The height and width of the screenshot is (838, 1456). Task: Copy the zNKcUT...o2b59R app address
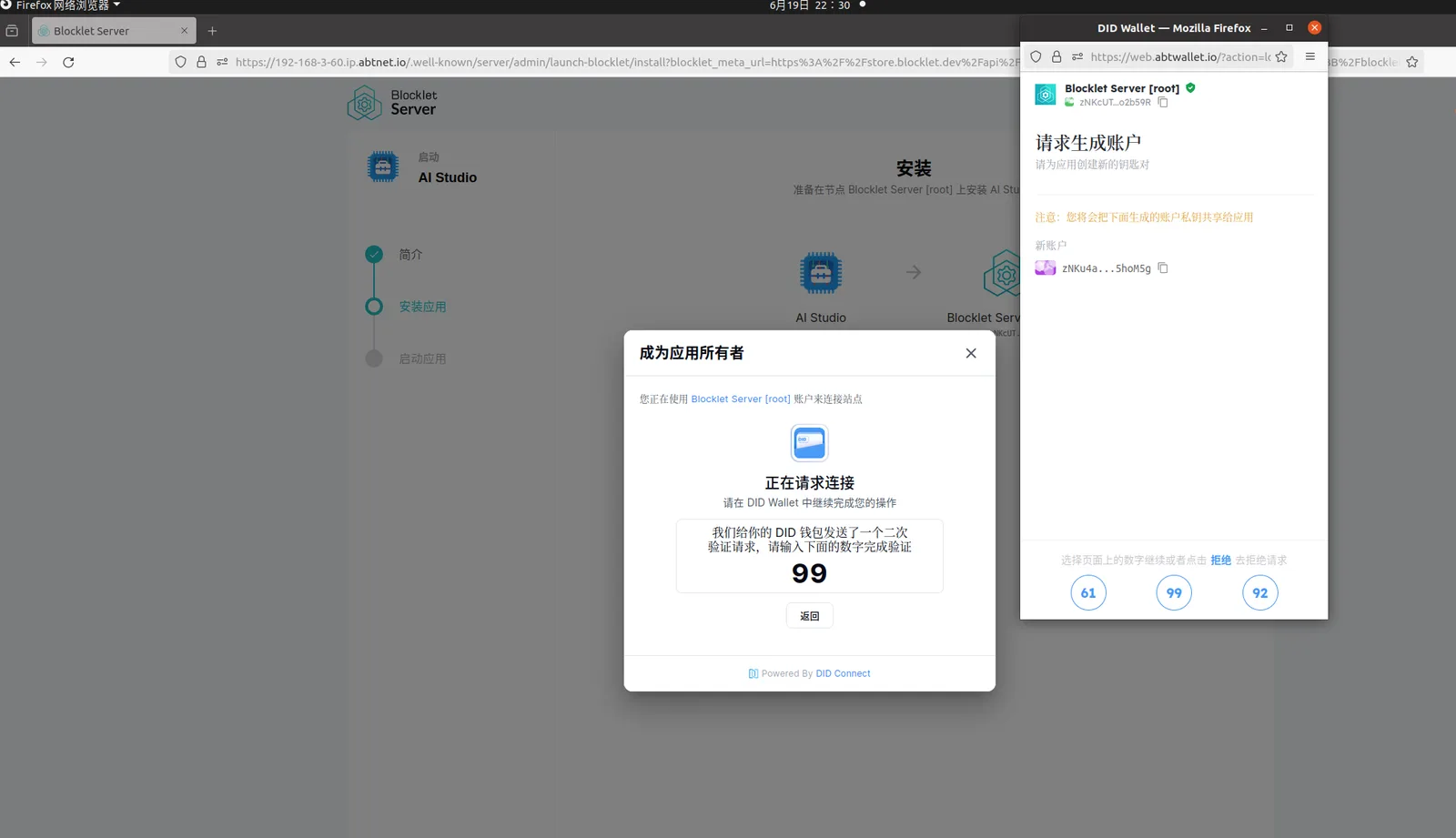click(x=1163, y=102)
